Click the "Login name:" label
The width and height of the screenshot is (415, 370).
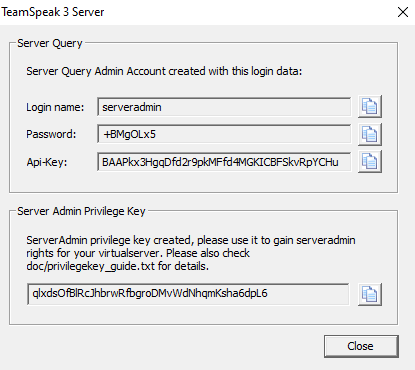tap(55, 107)
